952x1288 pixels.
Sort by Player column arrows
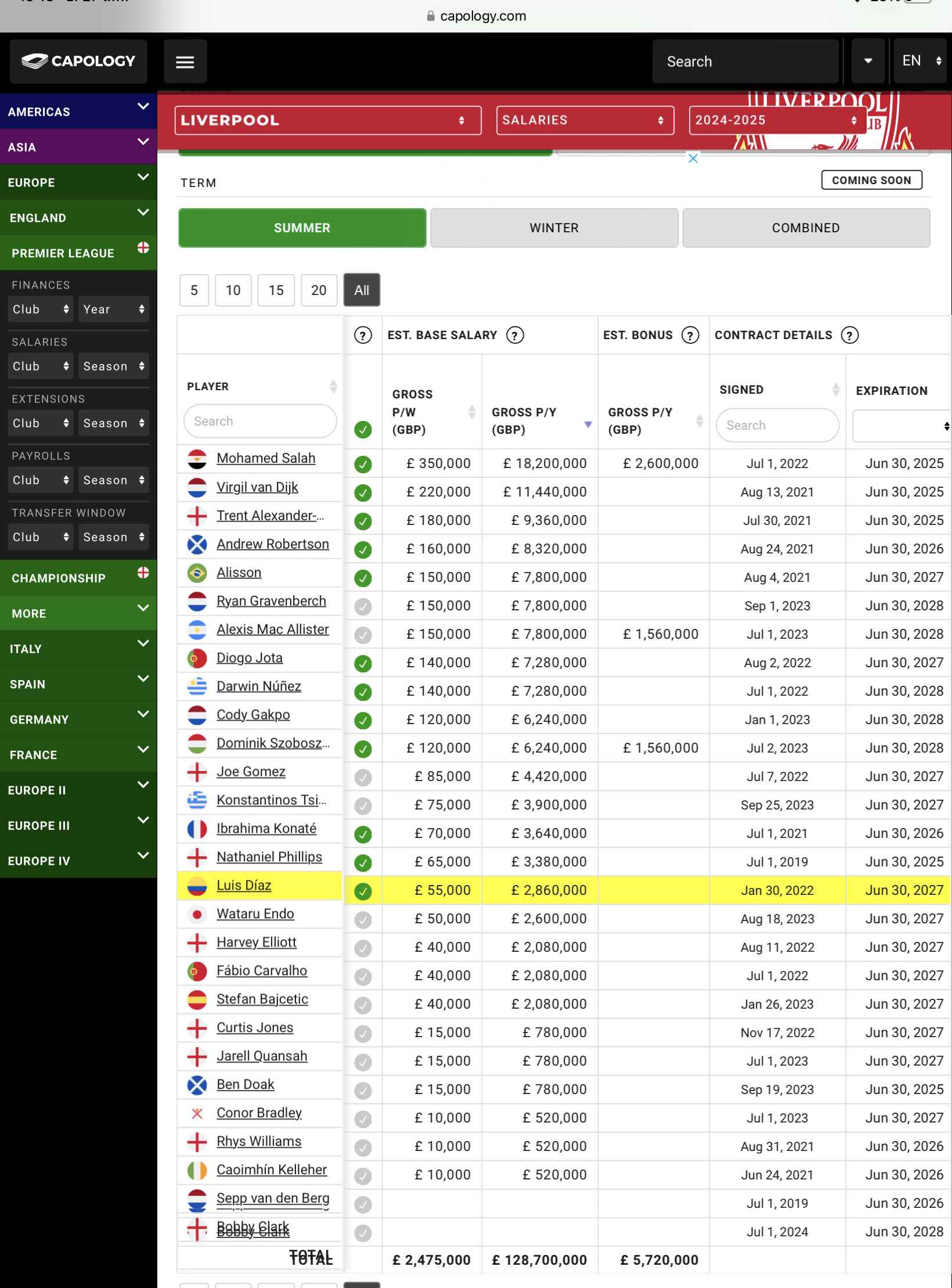point(333,386)
